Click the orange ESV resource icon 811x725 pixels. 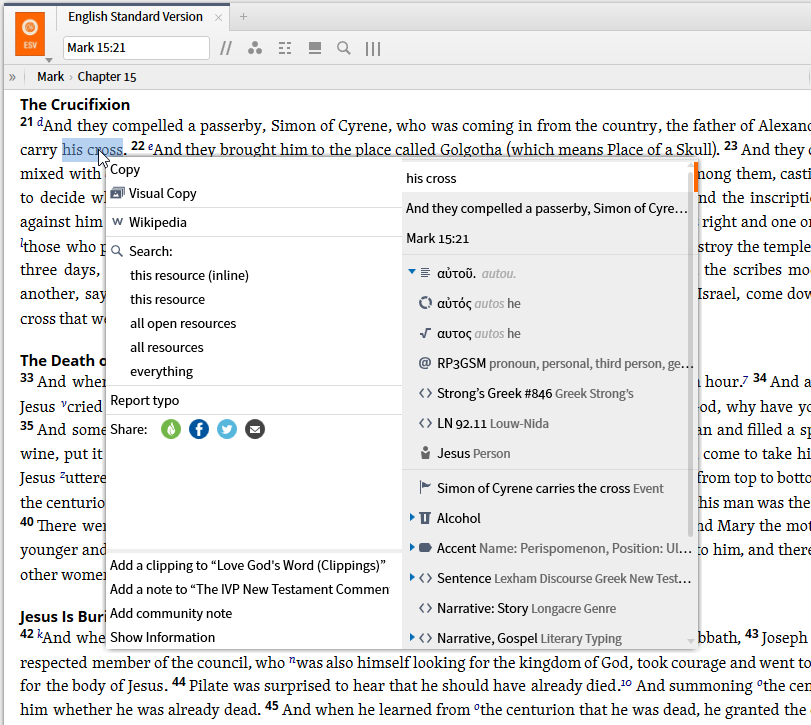[x=29, y=34]
